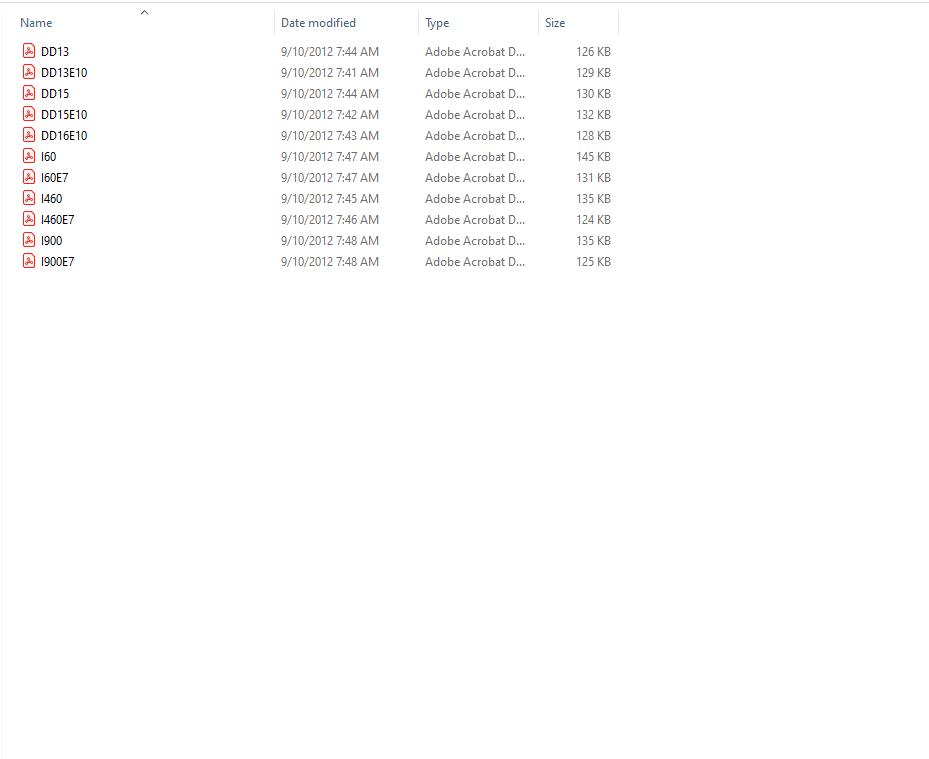The height and width of the screenshot is (759, 929).
Task: Sort files by Date modified column
Action: [318, 23]
